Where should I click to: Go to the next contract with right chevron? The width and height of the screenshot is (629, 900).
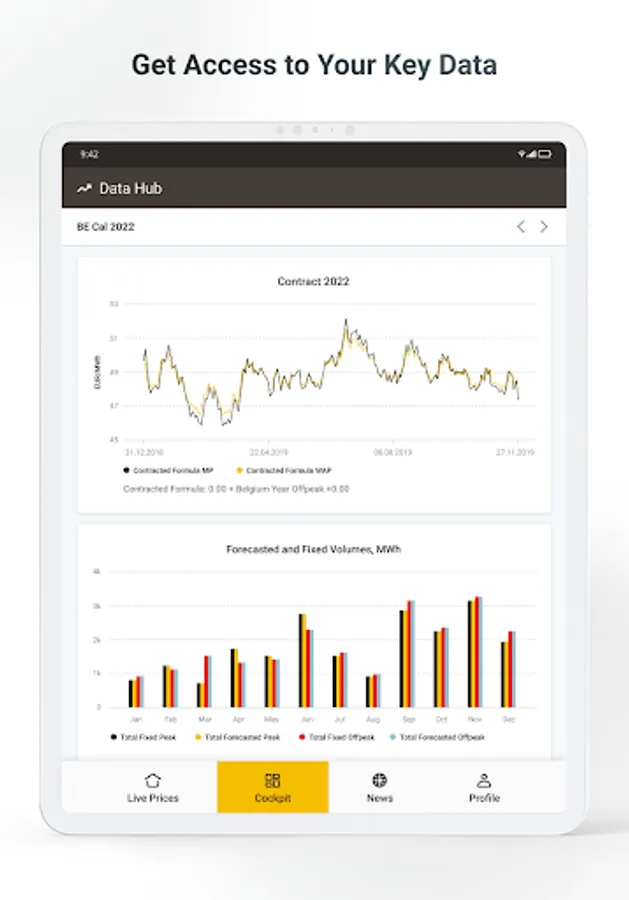tap(543, 227)
